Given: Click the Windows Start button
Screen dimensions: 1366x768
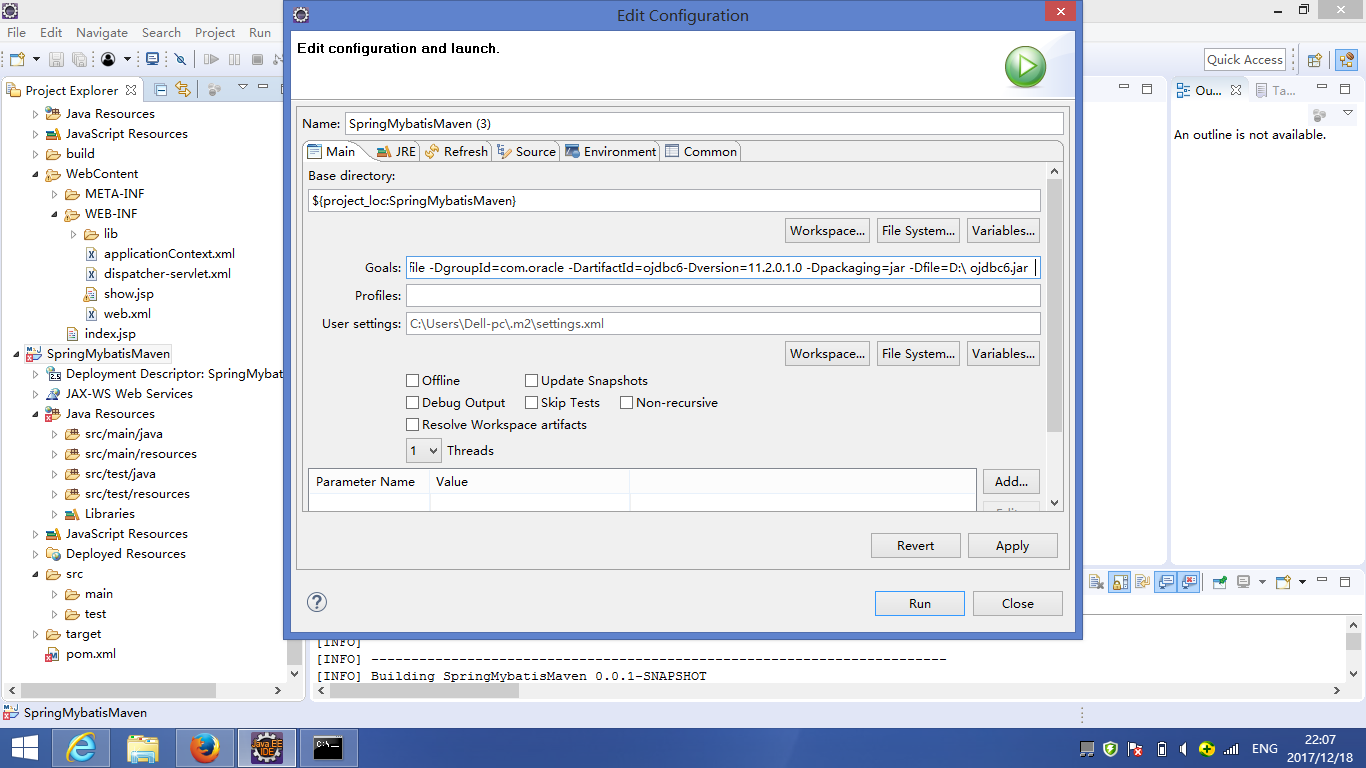Looking at the screenshot, I should 24,748.
